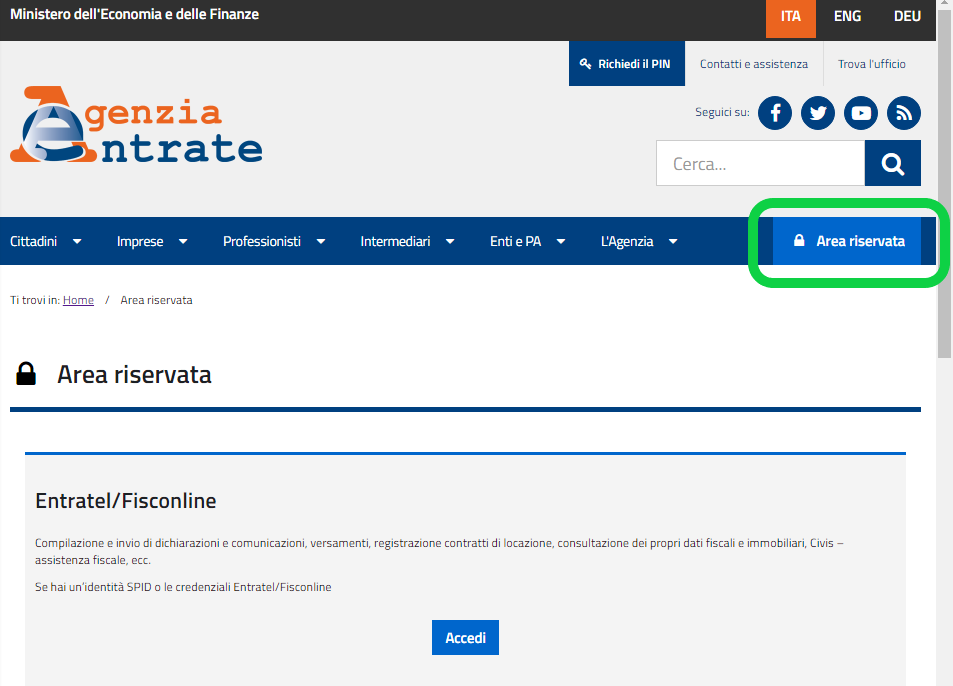Image resolution: width=953 pixels, height=686 pixels.
Task: Click into the Cerca search field
Action: point(760,163)
